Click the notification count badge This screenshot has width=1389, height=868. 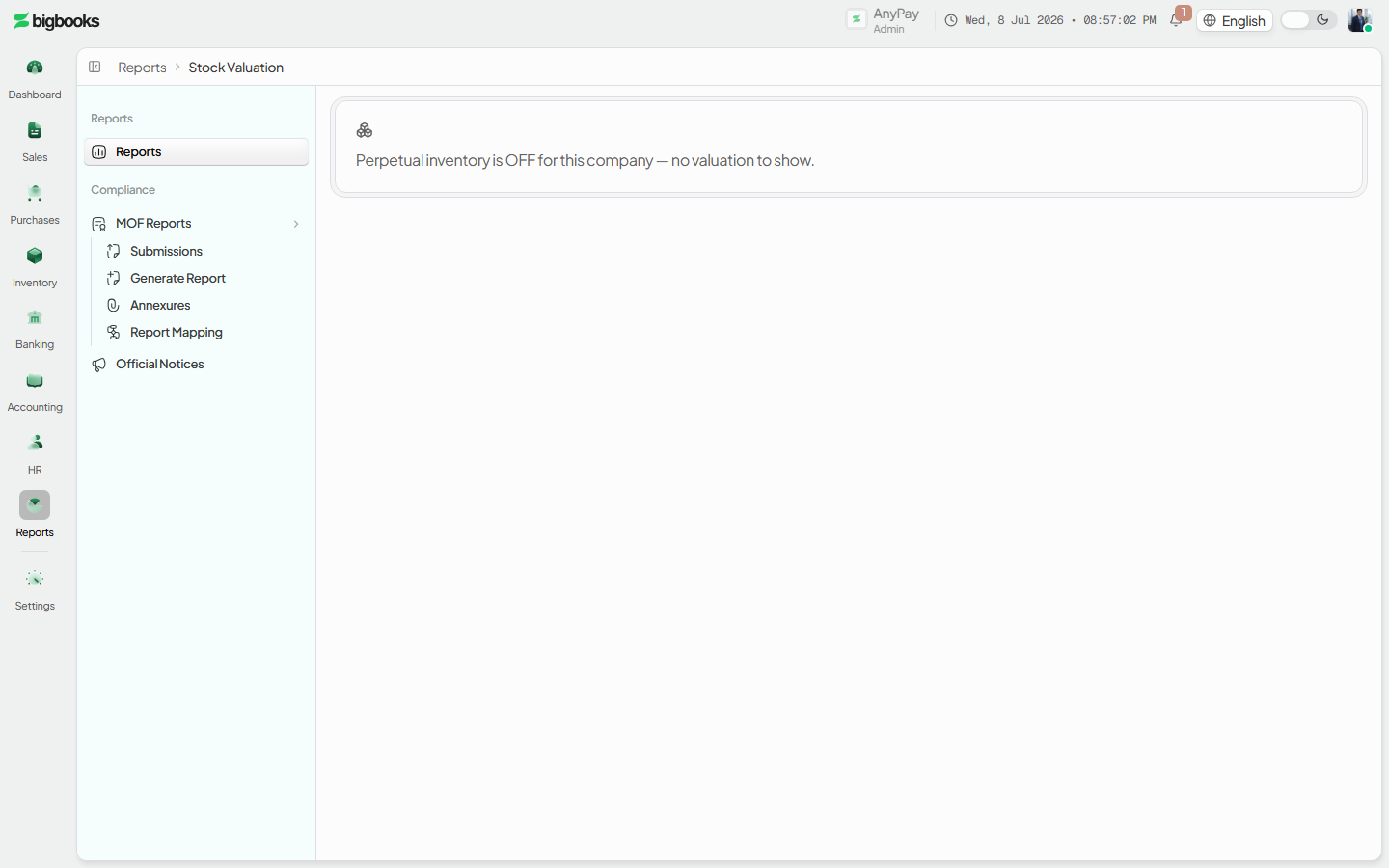pyautogui.click(x=1184, y=13)
